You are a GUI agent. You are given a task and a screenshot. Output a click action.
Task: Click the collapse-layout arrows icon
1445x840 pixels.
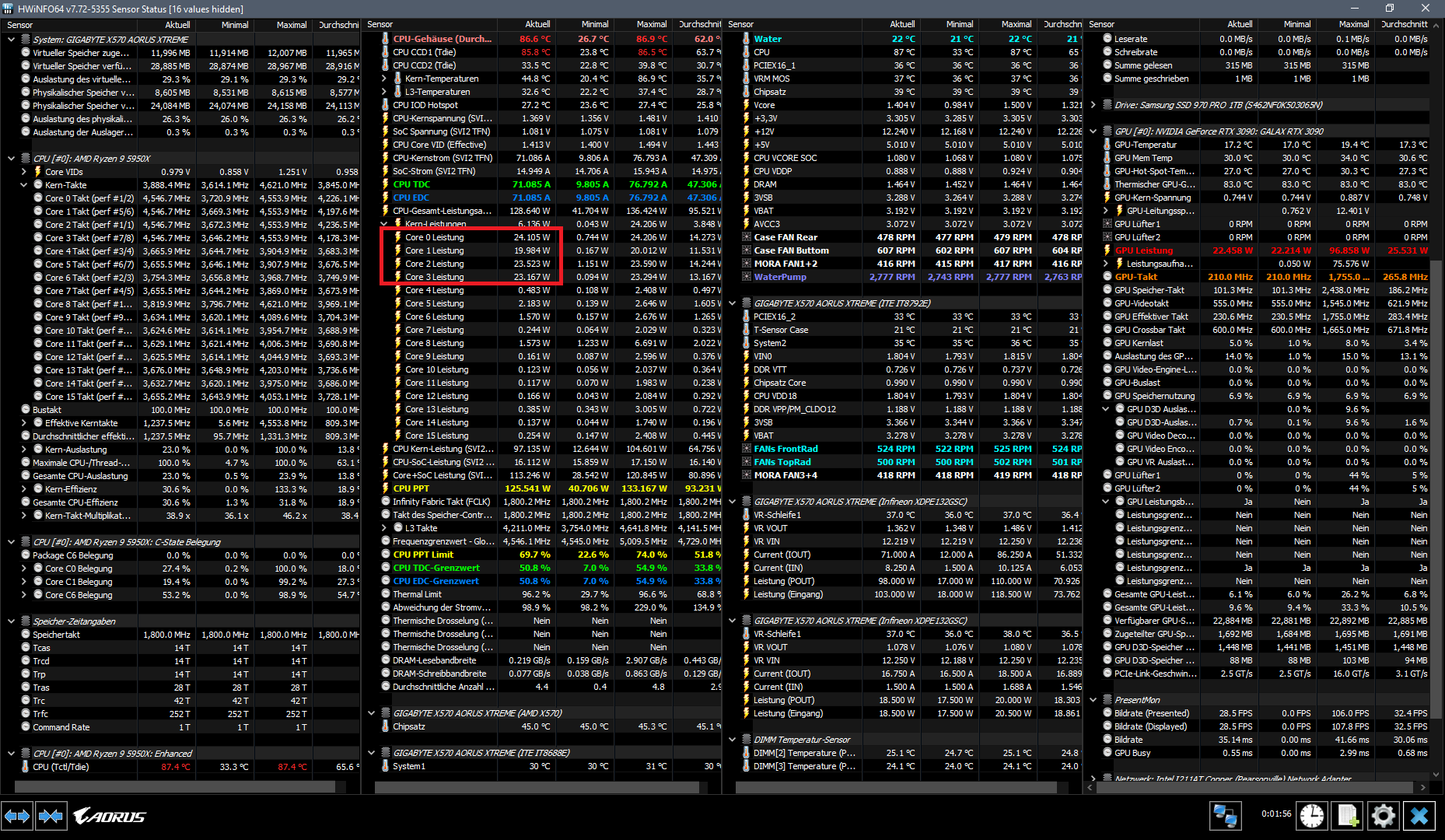(51, 816)
